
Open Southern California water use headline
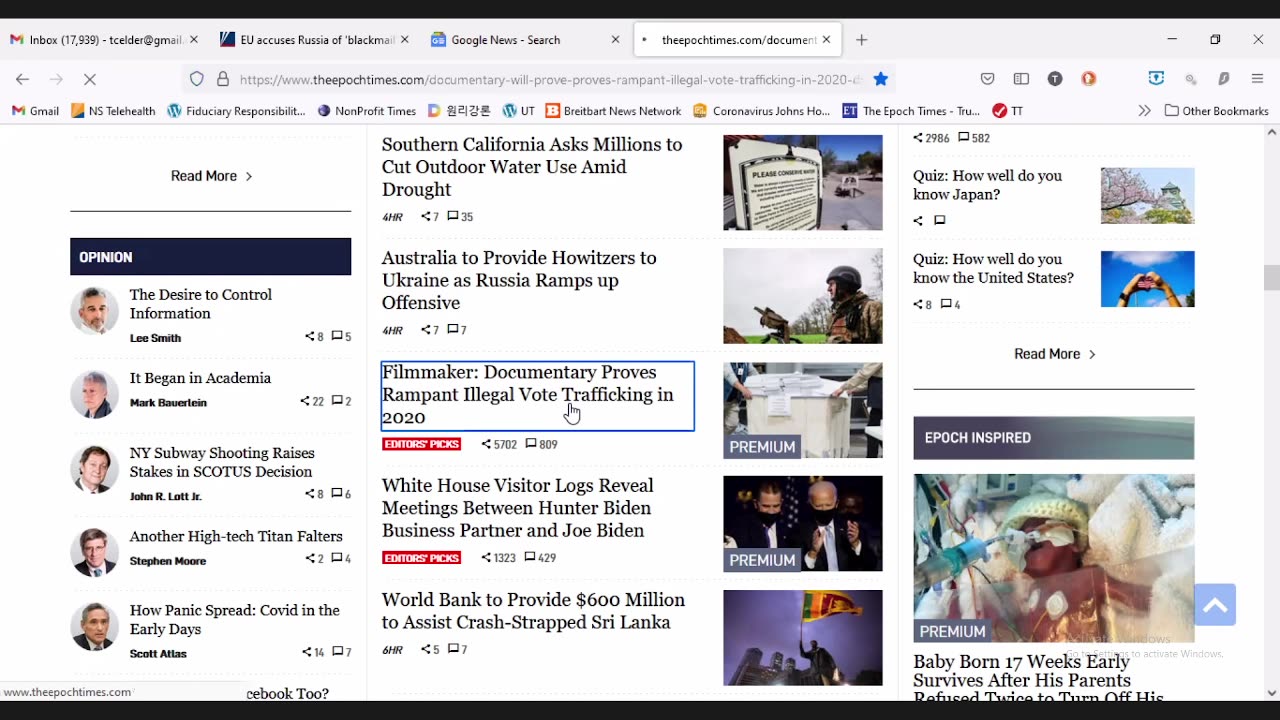click(532, 167)
